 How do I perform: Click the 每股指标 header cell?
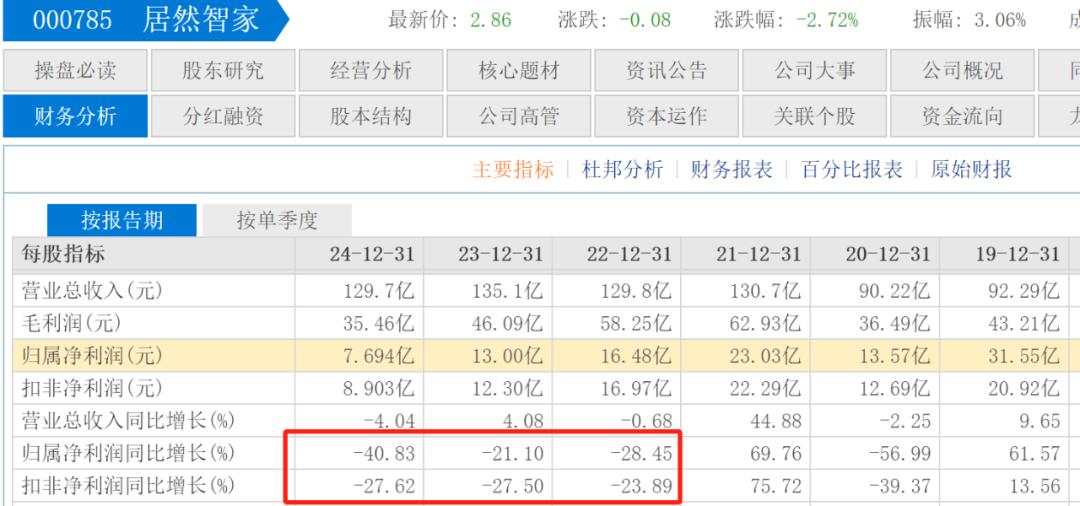(x=154, y=254)
